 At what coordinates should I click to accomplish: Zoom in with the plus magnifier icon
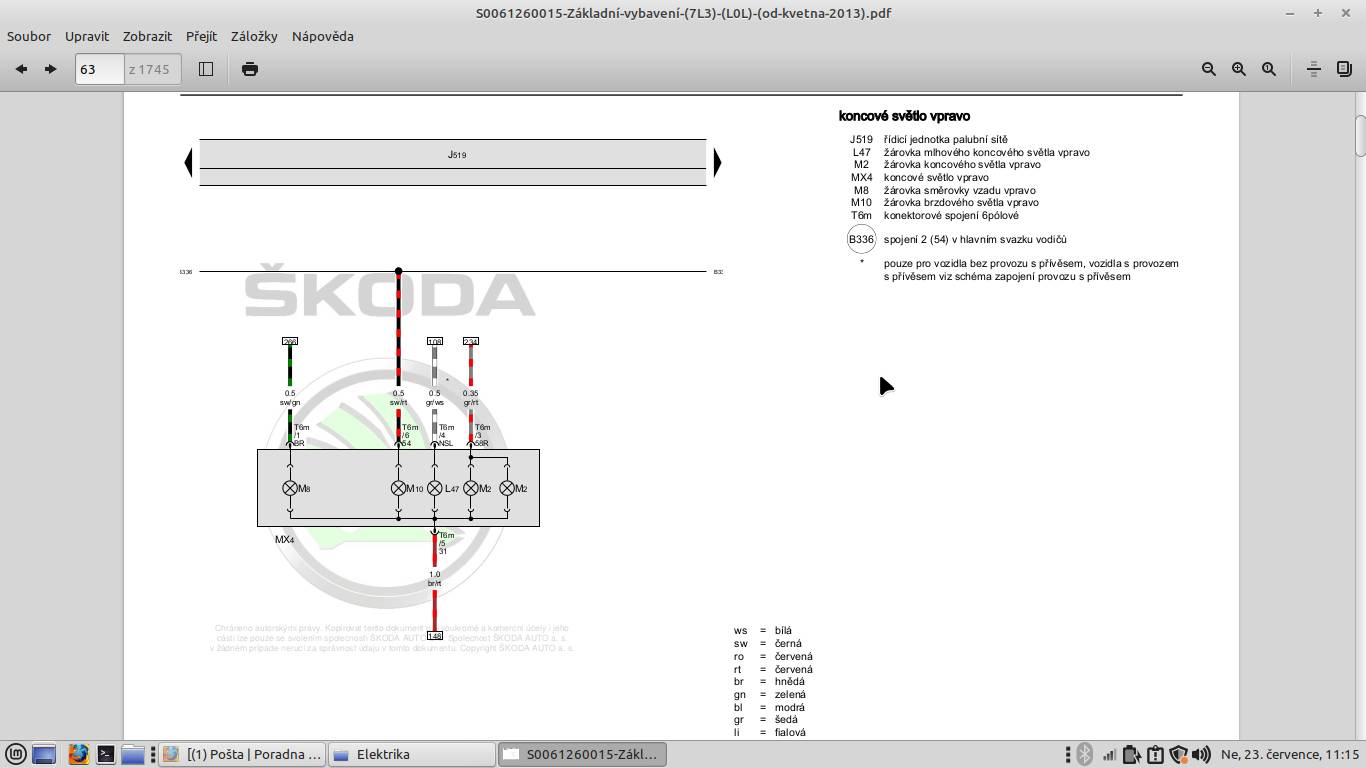pos(1239,69)
